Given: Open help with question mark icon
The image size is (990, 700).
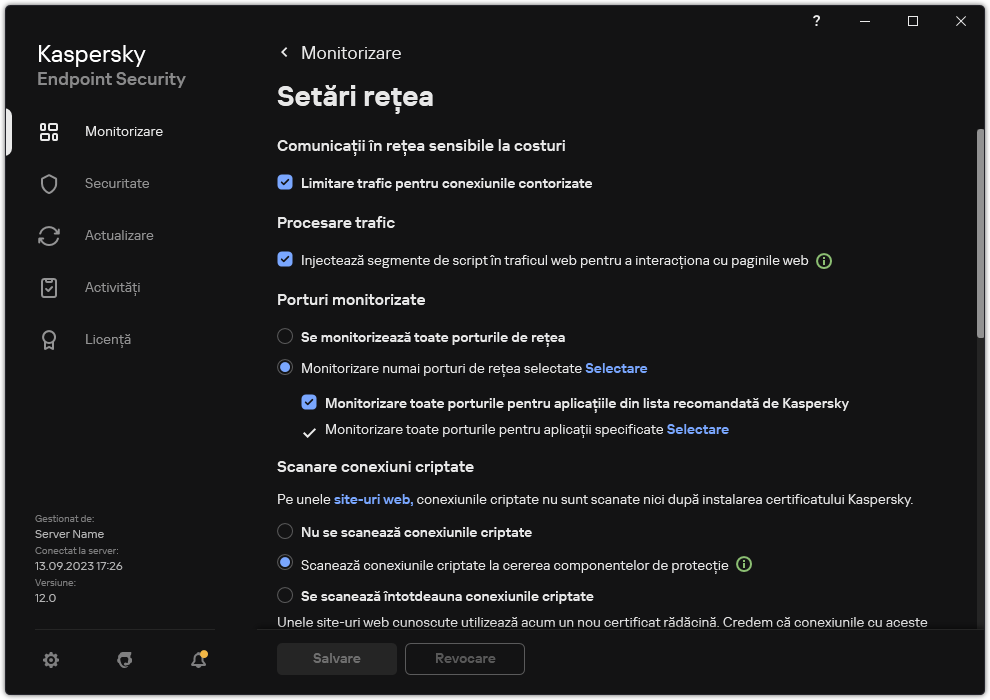Looking at the screenshot, I should (x=816, y=21).
